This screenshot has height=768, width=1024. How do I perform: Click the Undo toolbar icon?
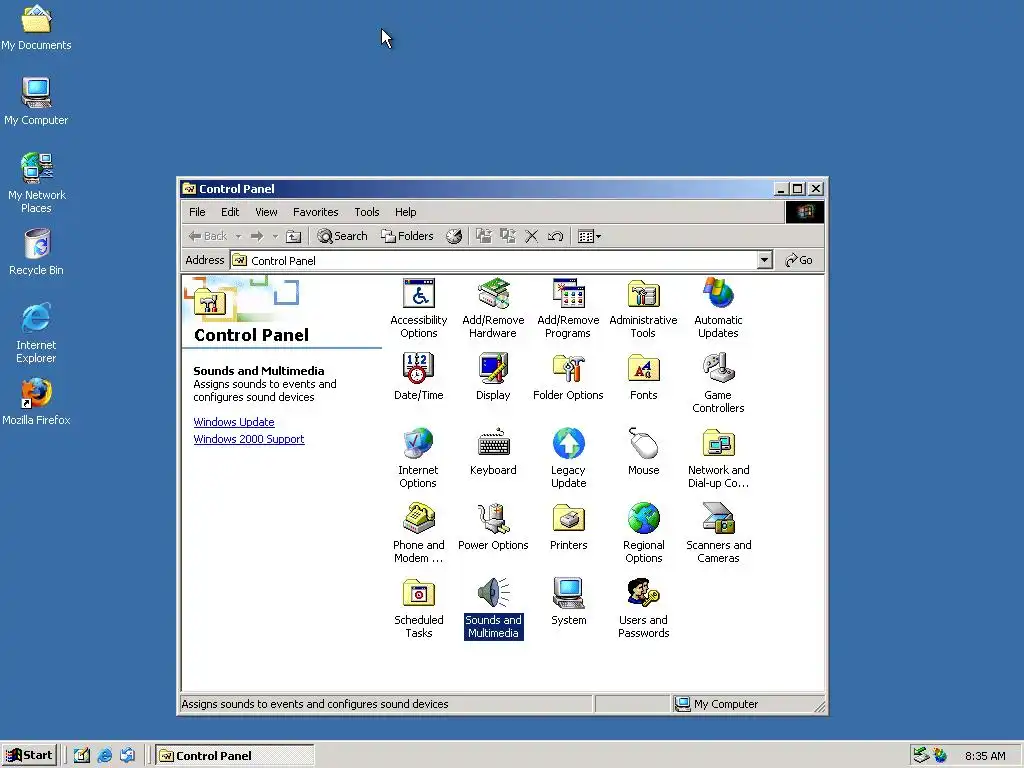coord(555,236)
